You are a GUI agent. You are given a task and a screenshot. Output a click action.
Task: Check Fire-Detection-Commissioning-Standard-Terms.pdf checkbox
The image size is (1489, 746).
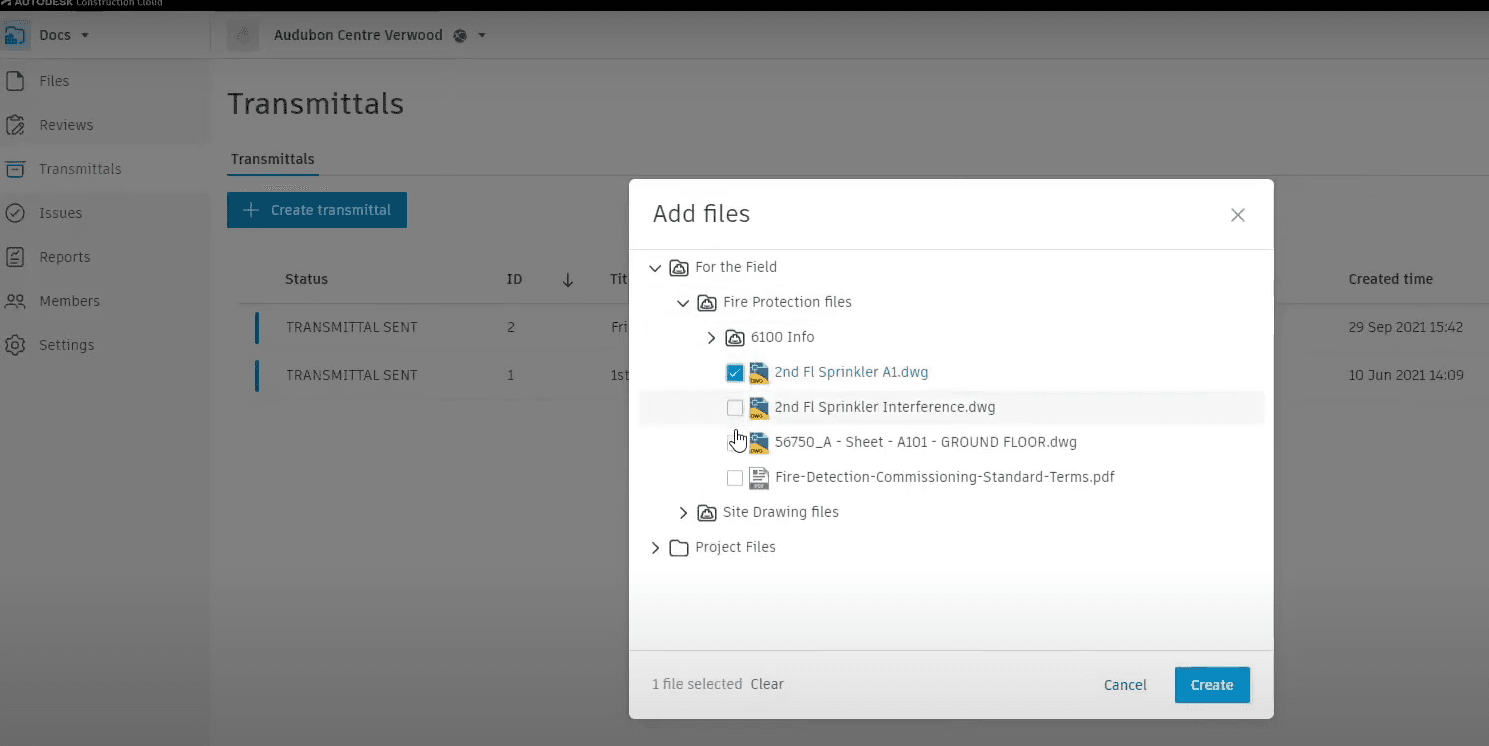point(735,478)
